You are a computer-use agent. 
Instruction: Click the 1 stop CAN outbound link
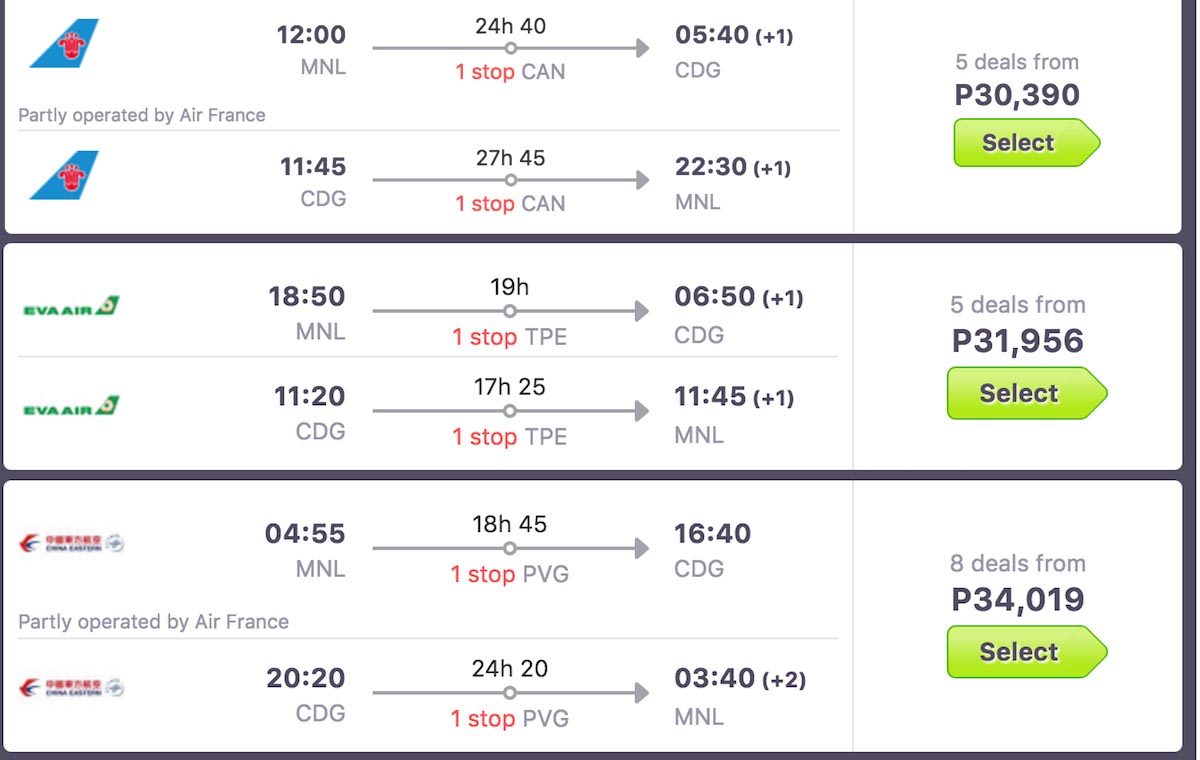coord(510,72)
